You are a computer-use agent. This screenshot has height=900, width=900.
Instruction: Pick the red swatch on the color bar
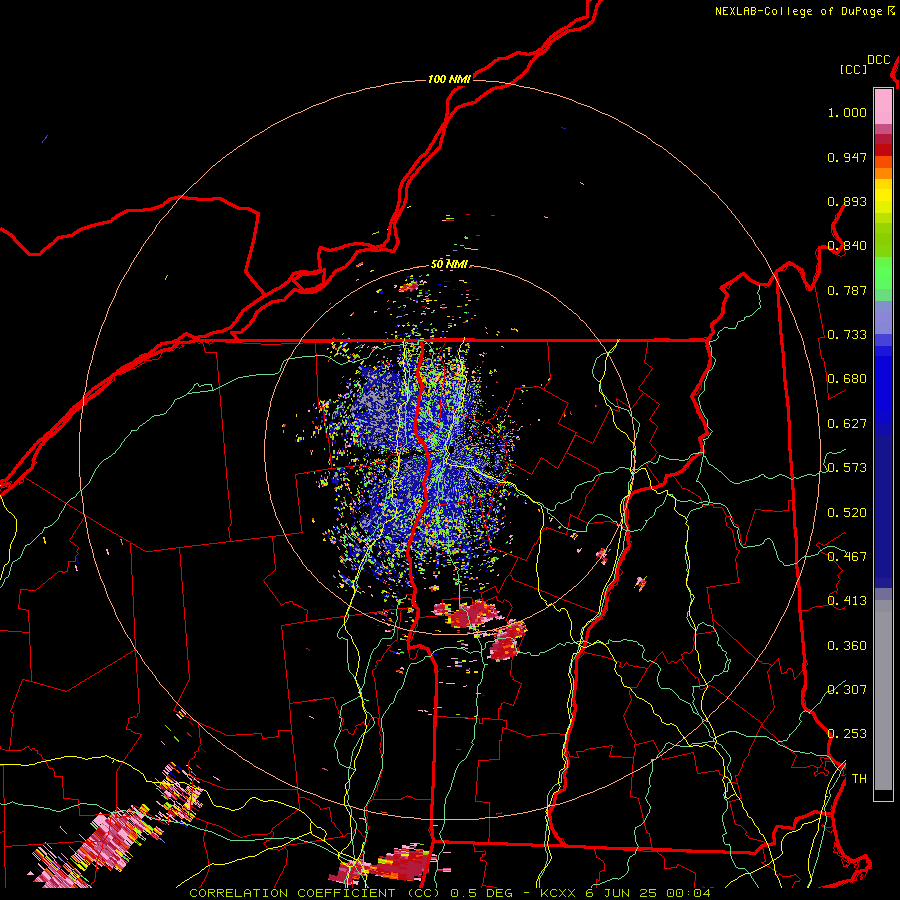[883, 150]
